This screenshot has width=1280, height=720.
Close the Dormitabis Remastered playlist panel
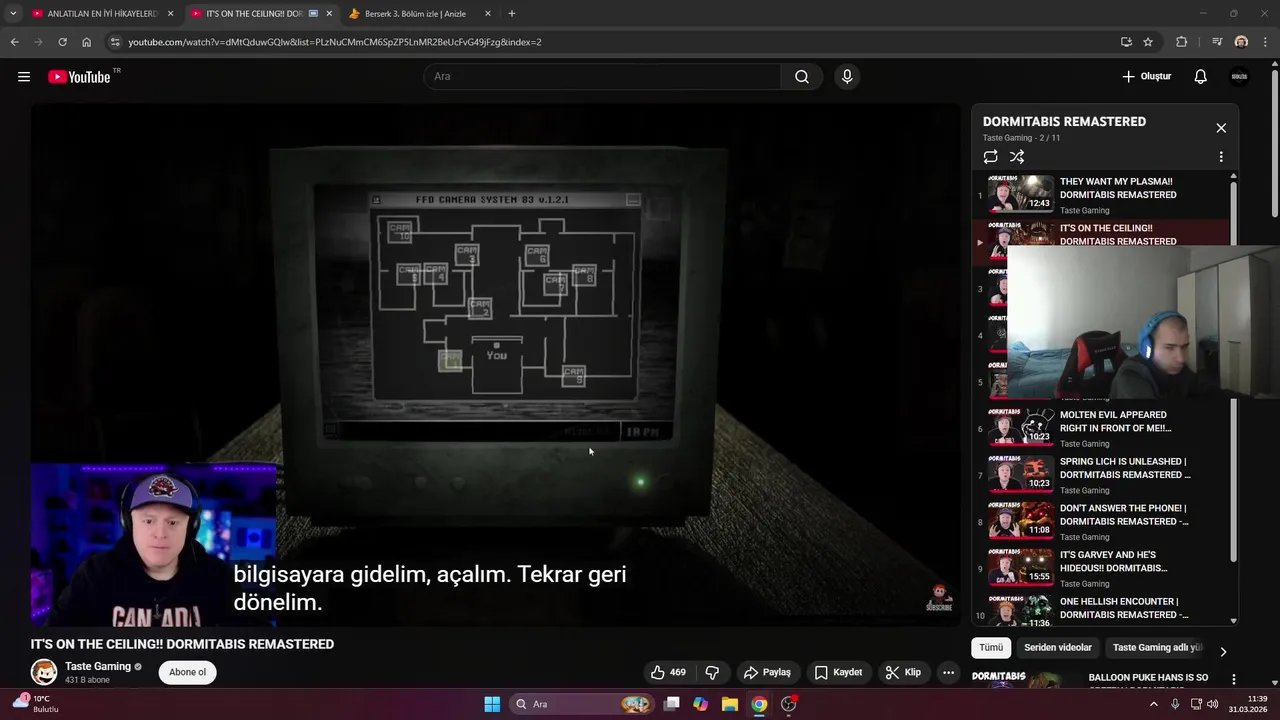point(1221,128)
